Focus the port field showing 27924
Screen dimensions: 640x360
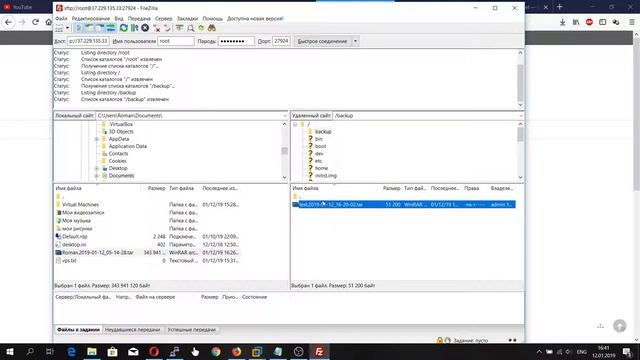coord(281,41)
